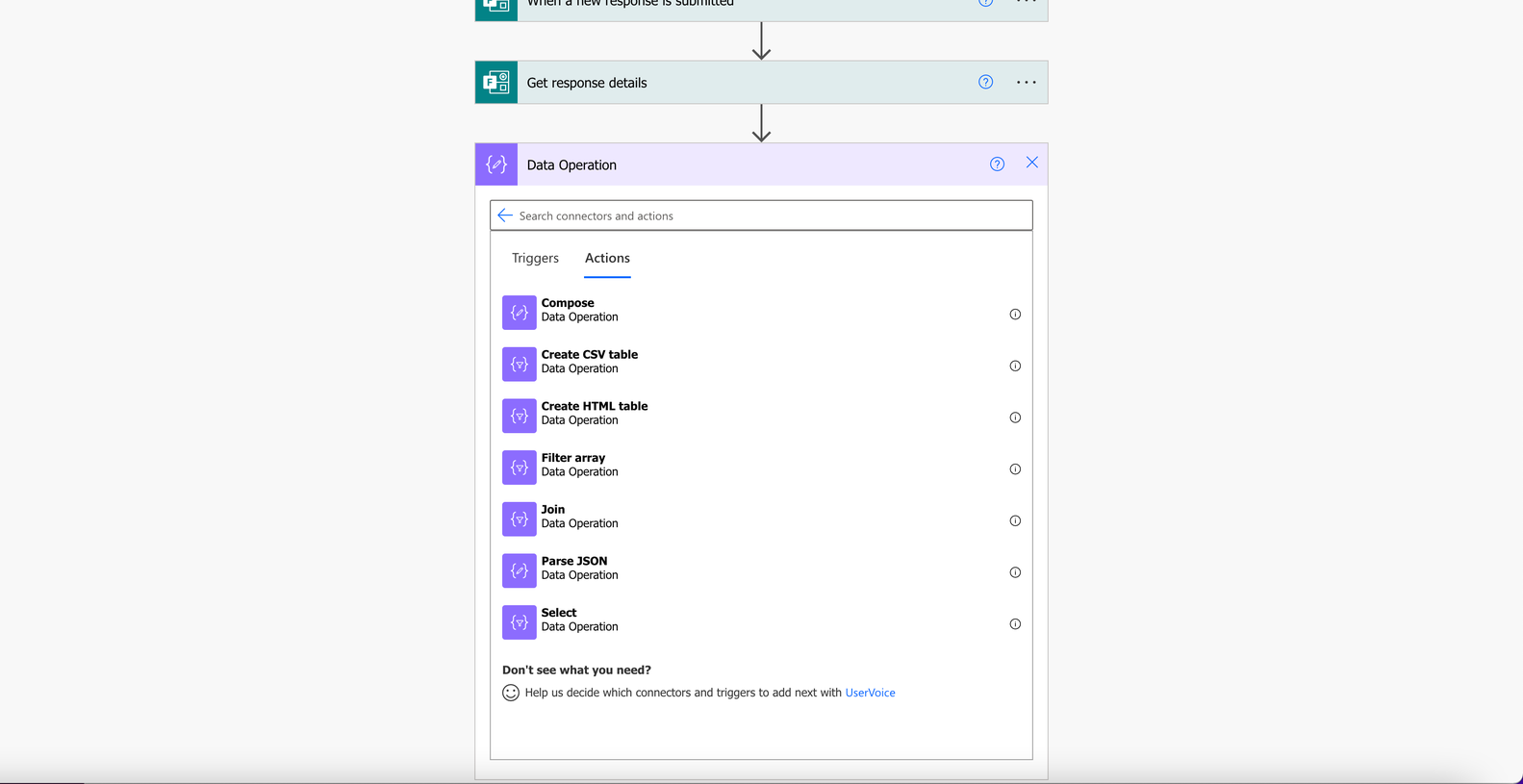Pick the Create HTML table action icon
1523x784 pixels.
(519, 416)
